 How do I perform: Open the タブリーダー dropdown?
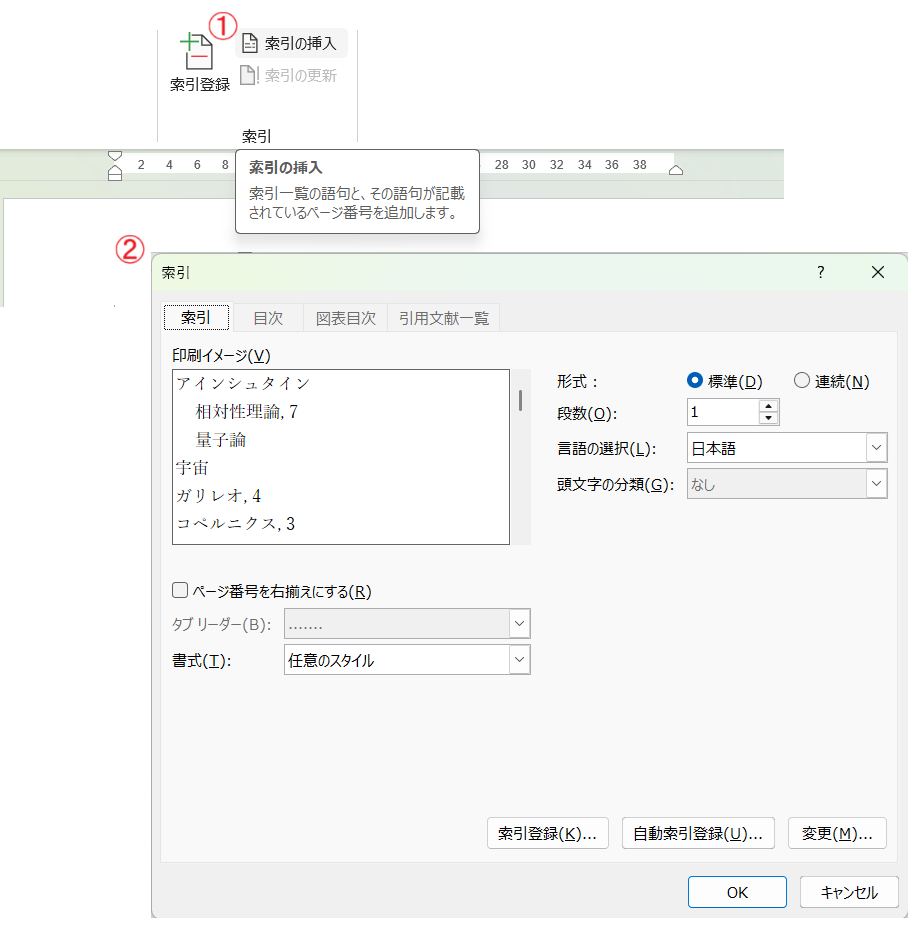coord(519,624)
